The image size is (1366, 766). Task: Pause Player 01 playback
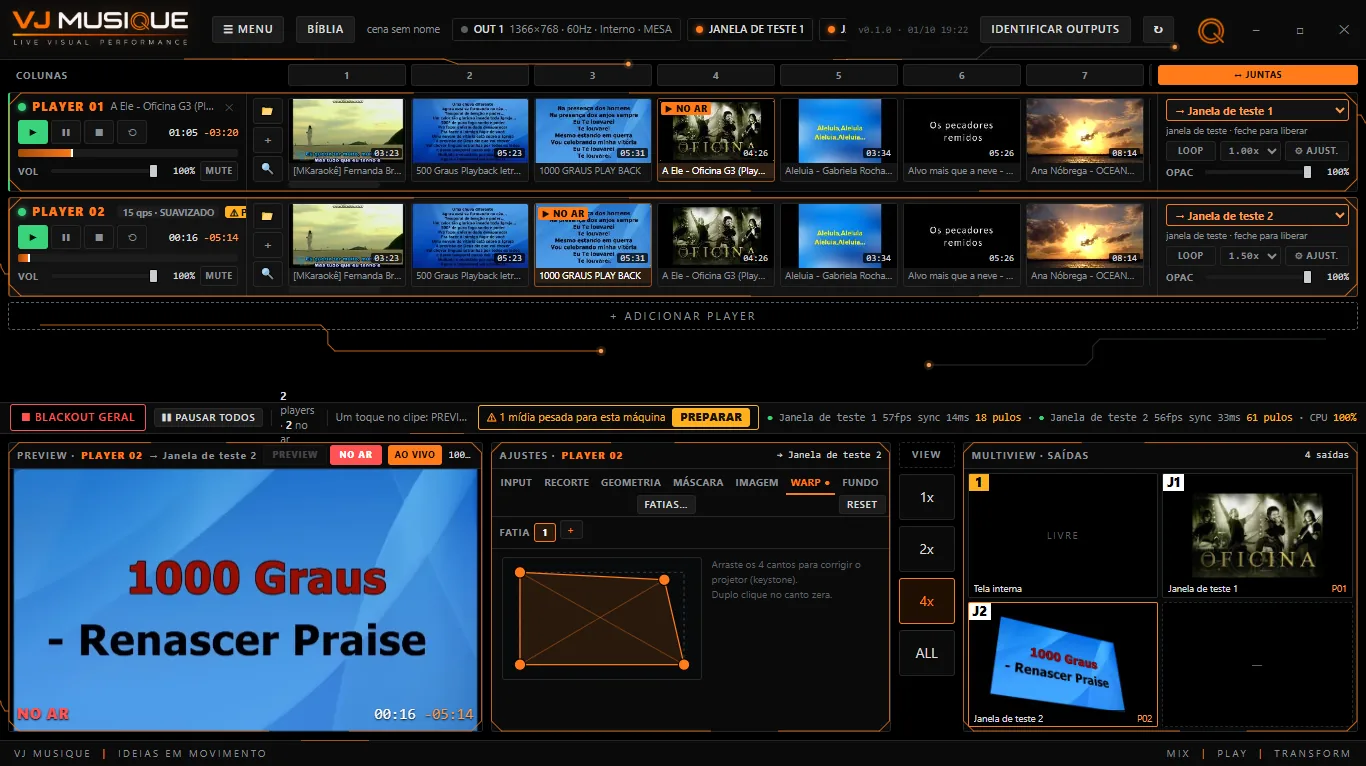66,132
